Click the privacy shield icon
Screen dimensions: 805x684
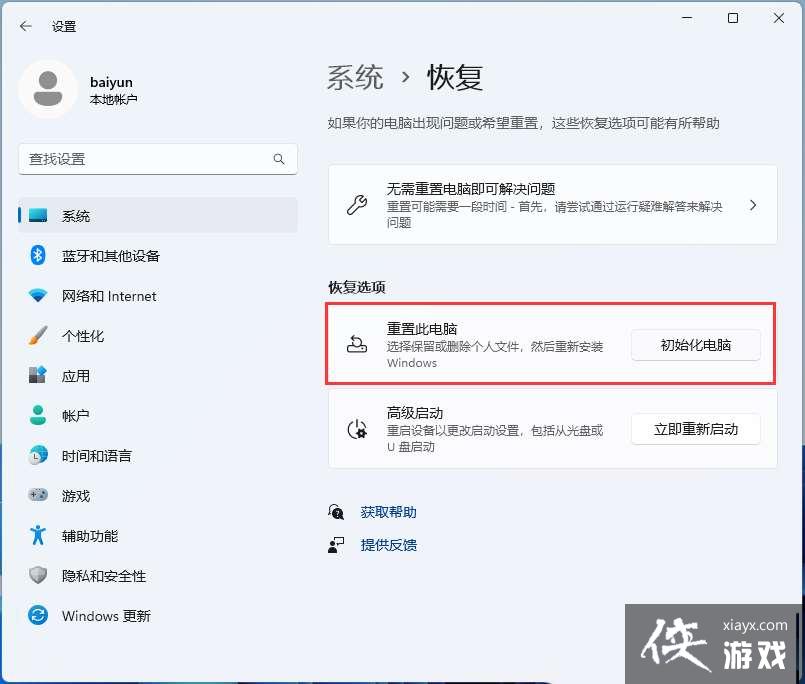(x=38, y=576)
